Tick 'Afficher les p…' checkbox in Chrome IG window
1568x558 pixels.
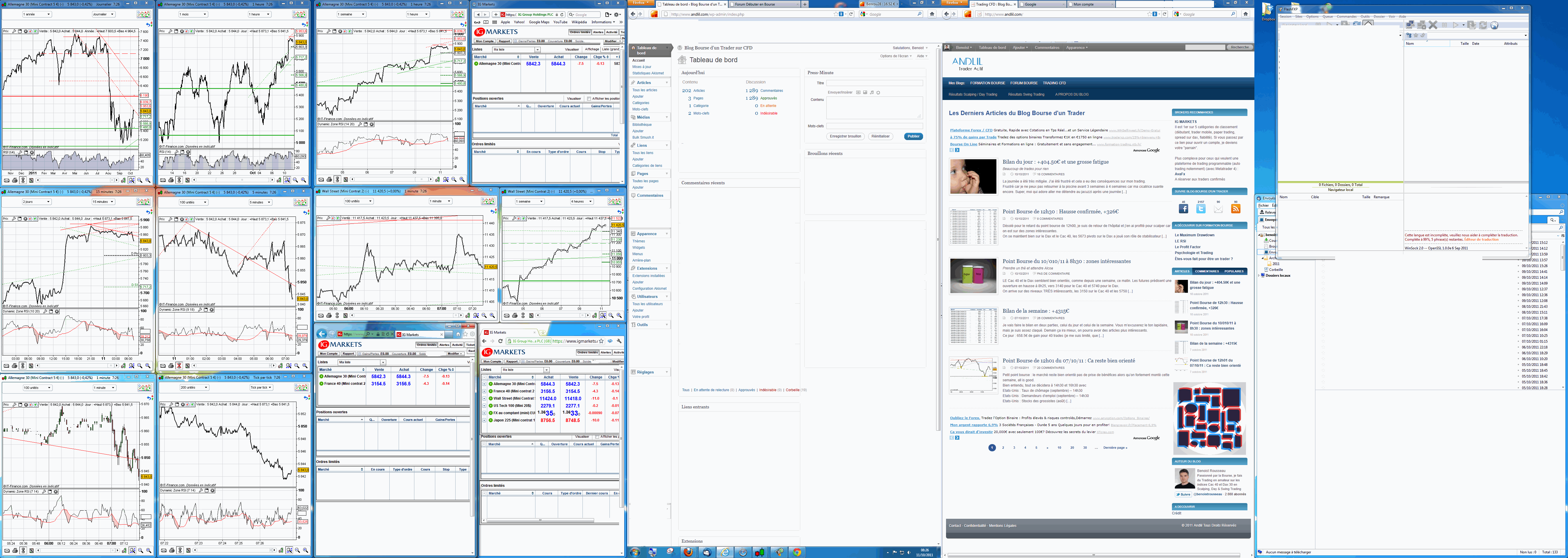[x=597, y=437]
